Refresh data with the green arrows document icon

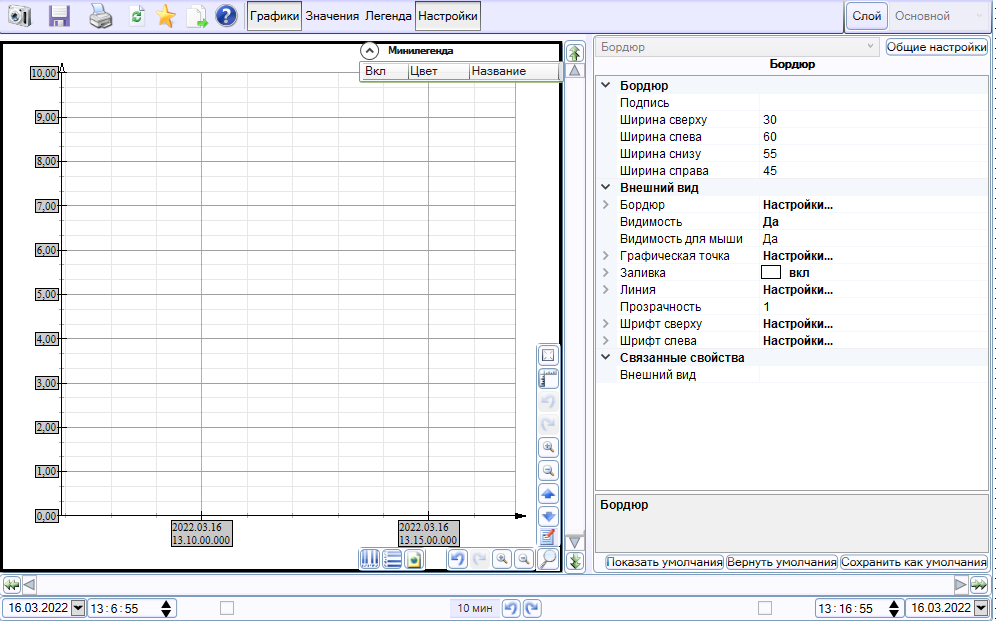click(136, 16)
